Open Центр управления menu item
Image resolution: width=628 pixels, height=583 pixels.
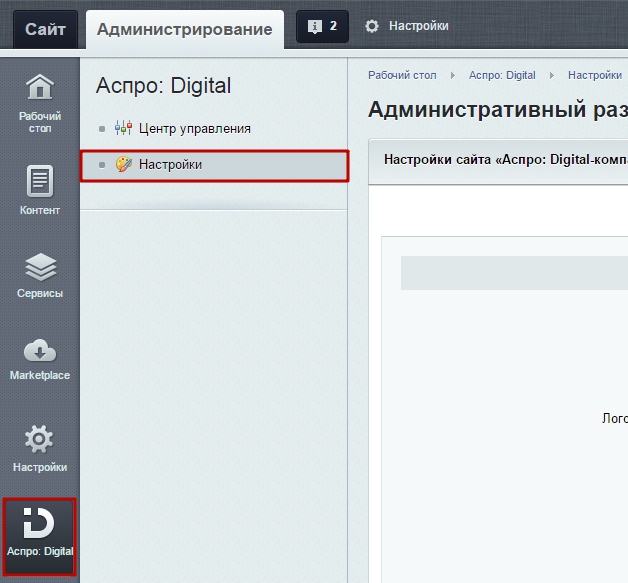195,129
